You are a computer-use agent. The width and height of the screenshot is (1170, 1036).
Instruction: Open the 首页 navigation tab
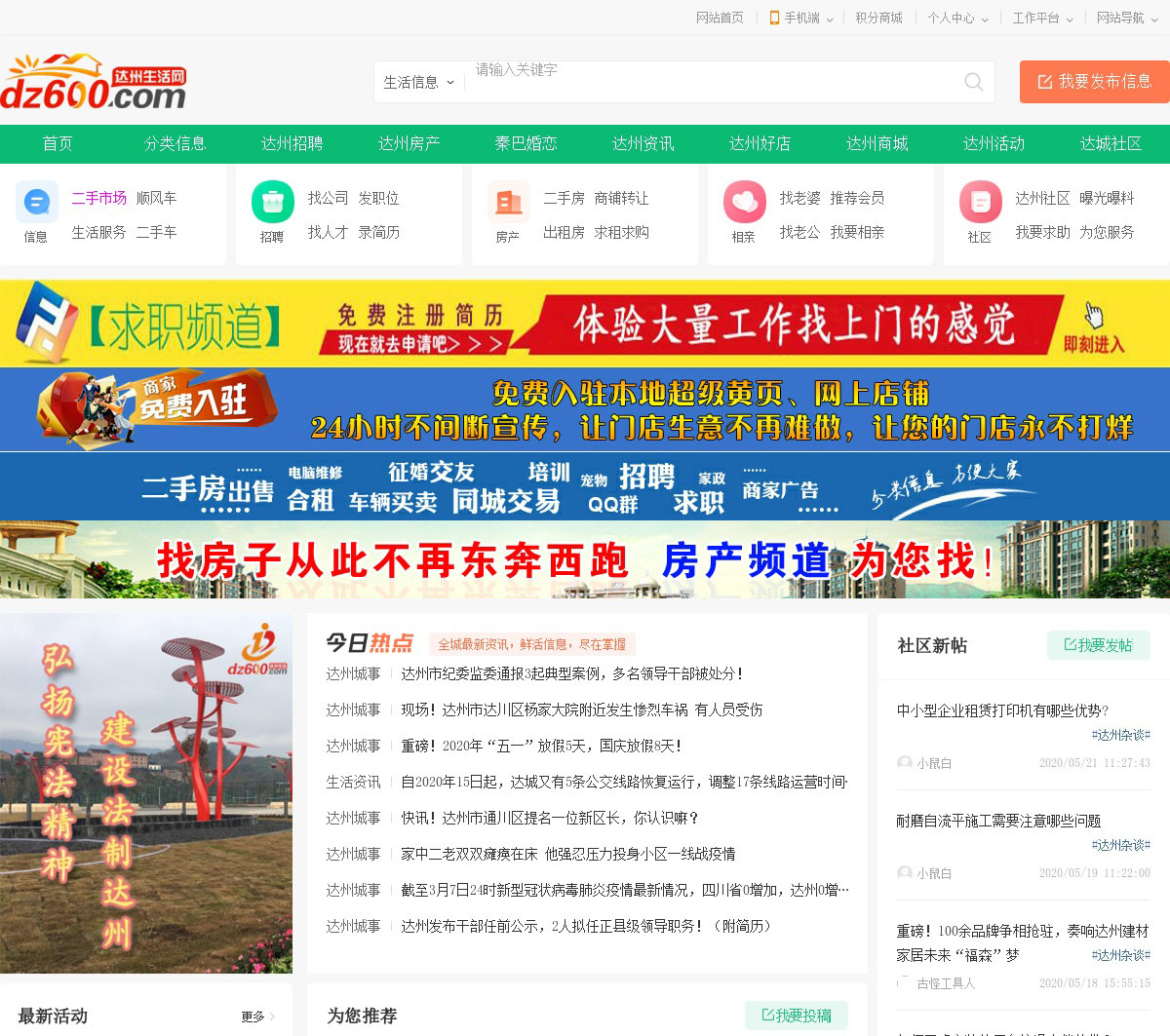(x=58, y=143)
